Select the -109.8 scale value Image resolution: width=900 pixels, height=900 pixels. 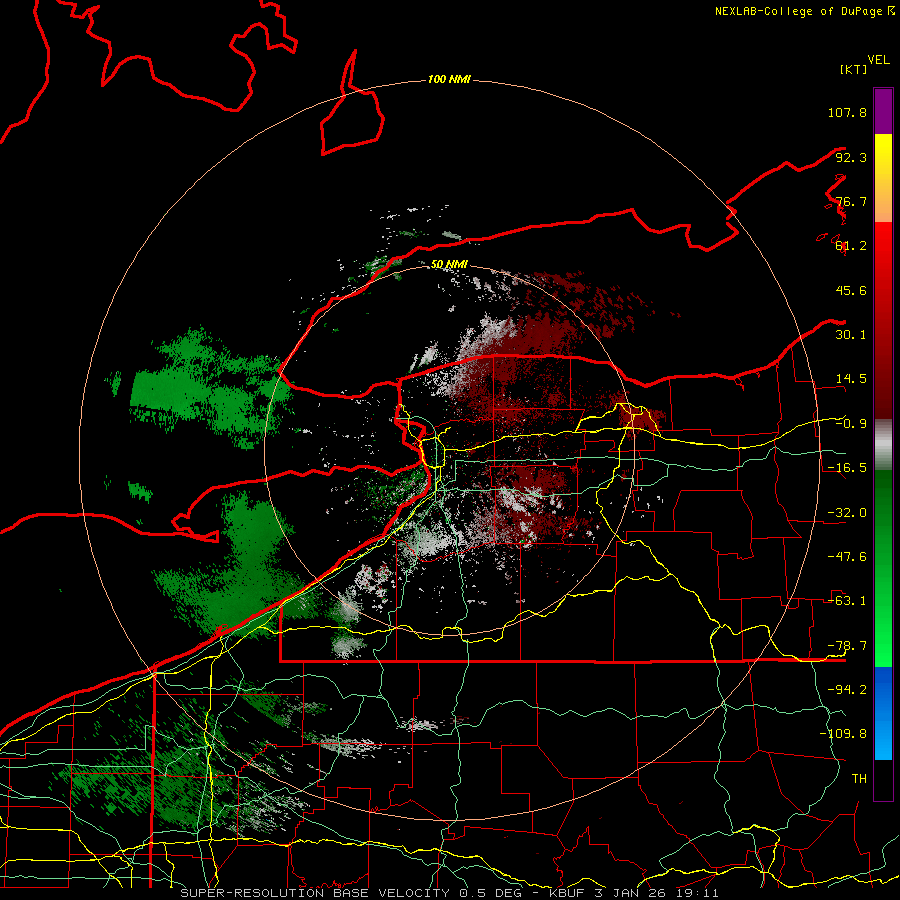[x=843, y=734]
